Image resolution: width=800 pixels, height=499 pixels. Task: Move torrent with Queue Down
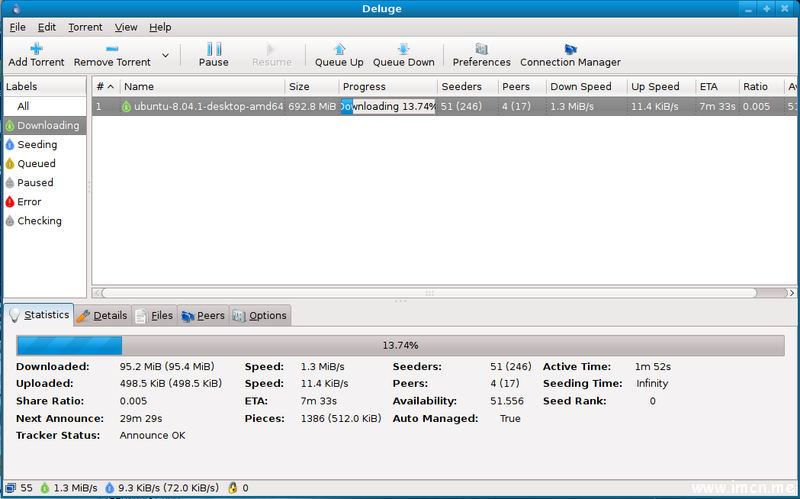point(404,55)
